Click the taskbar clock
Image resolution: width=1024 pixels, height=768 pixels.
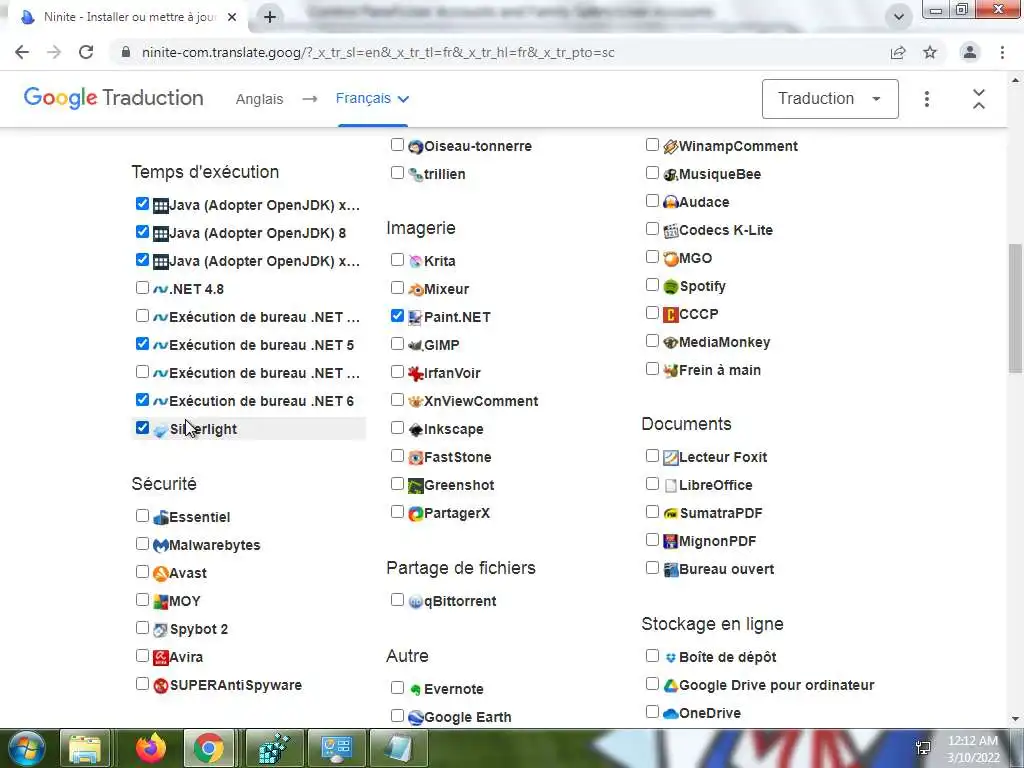click(x=973, y=748)
